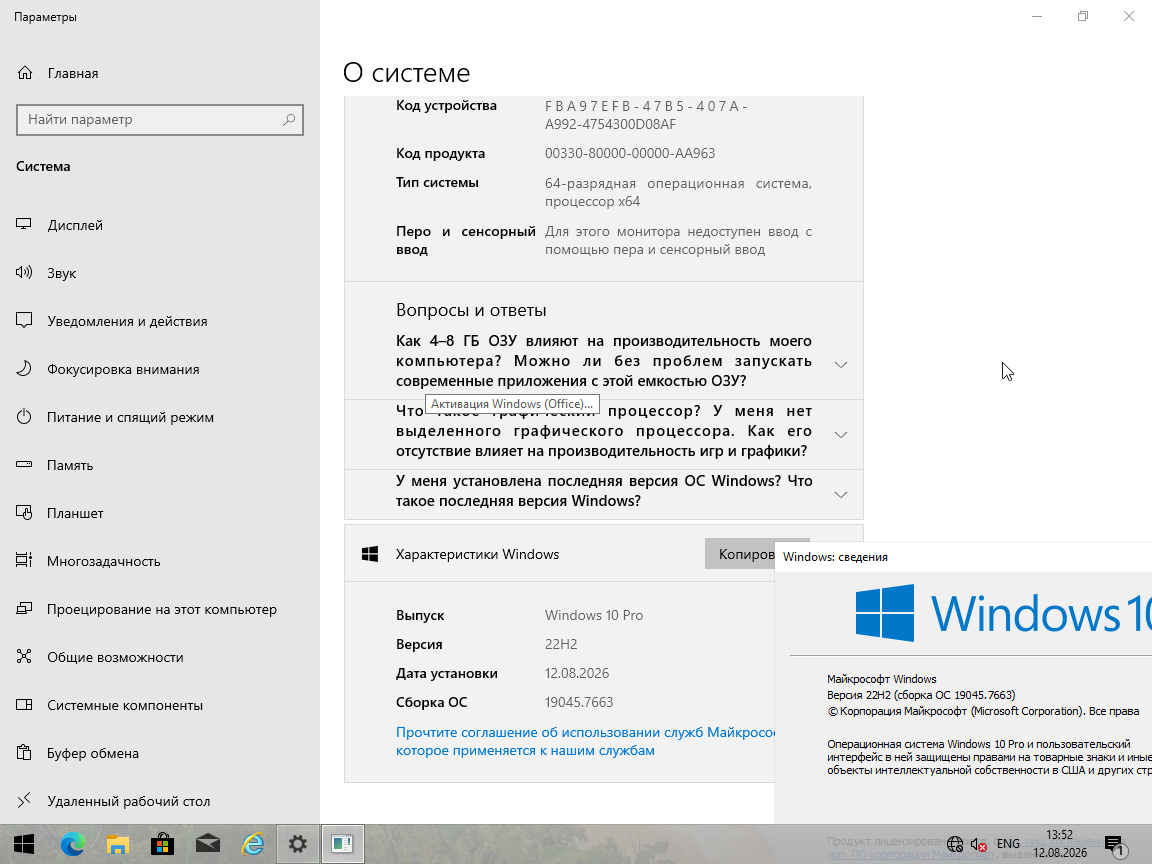The height and width of the screenshot is (864, 1152).
Task: Open the Mail app taskbar icon
Action: pos(208,844)
